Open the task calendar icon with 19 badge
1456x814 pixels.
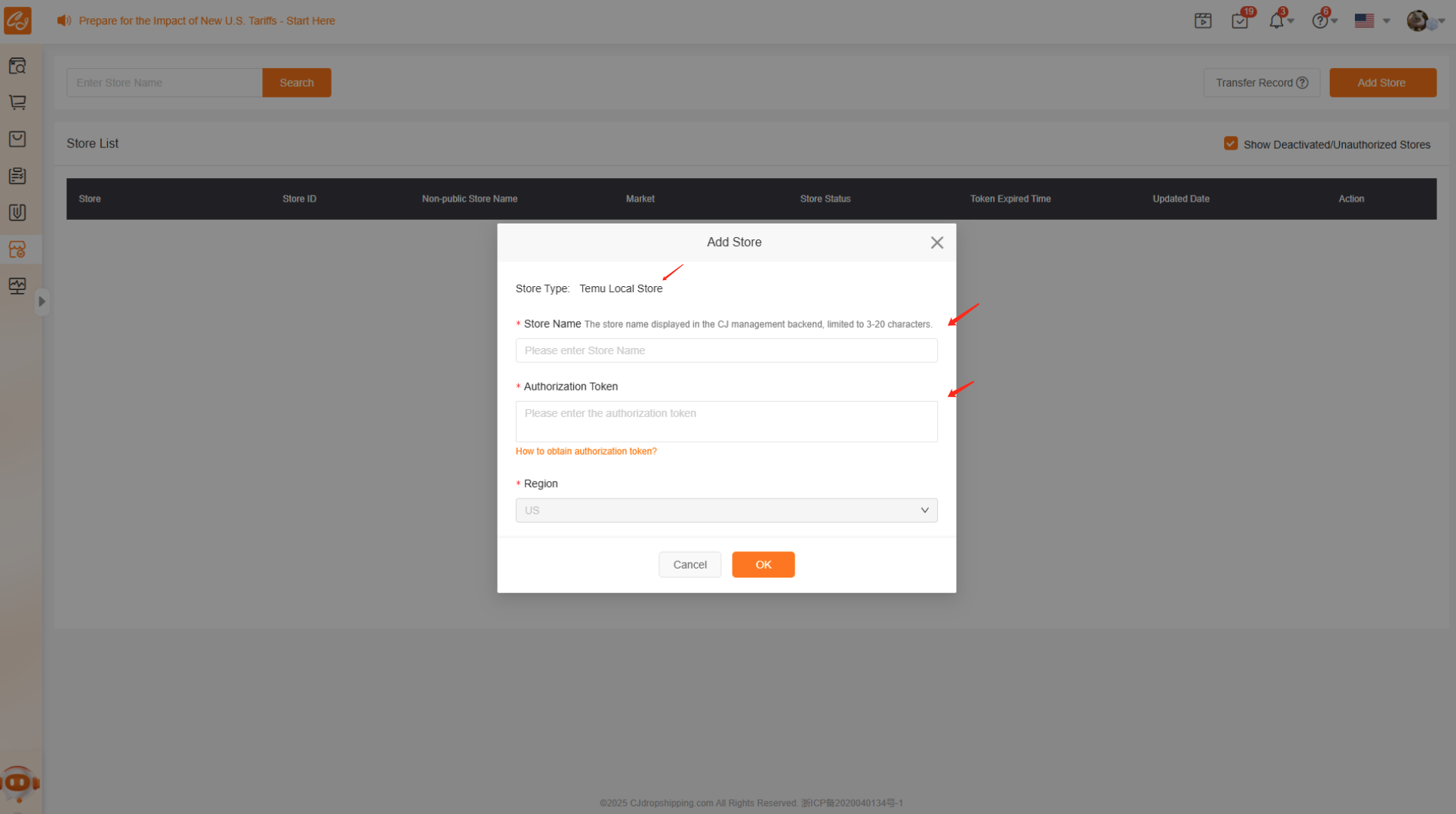(1239, 21)
